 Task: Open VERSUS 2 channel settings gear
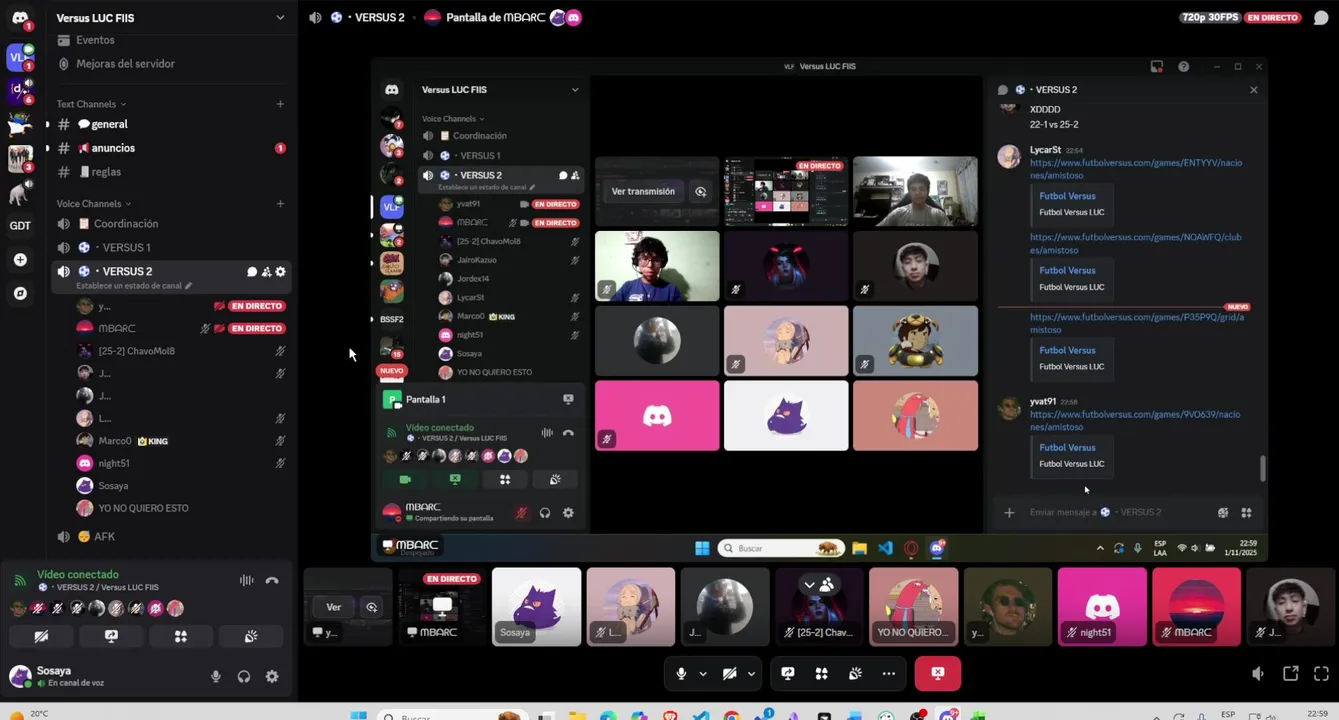click(280, 272)
